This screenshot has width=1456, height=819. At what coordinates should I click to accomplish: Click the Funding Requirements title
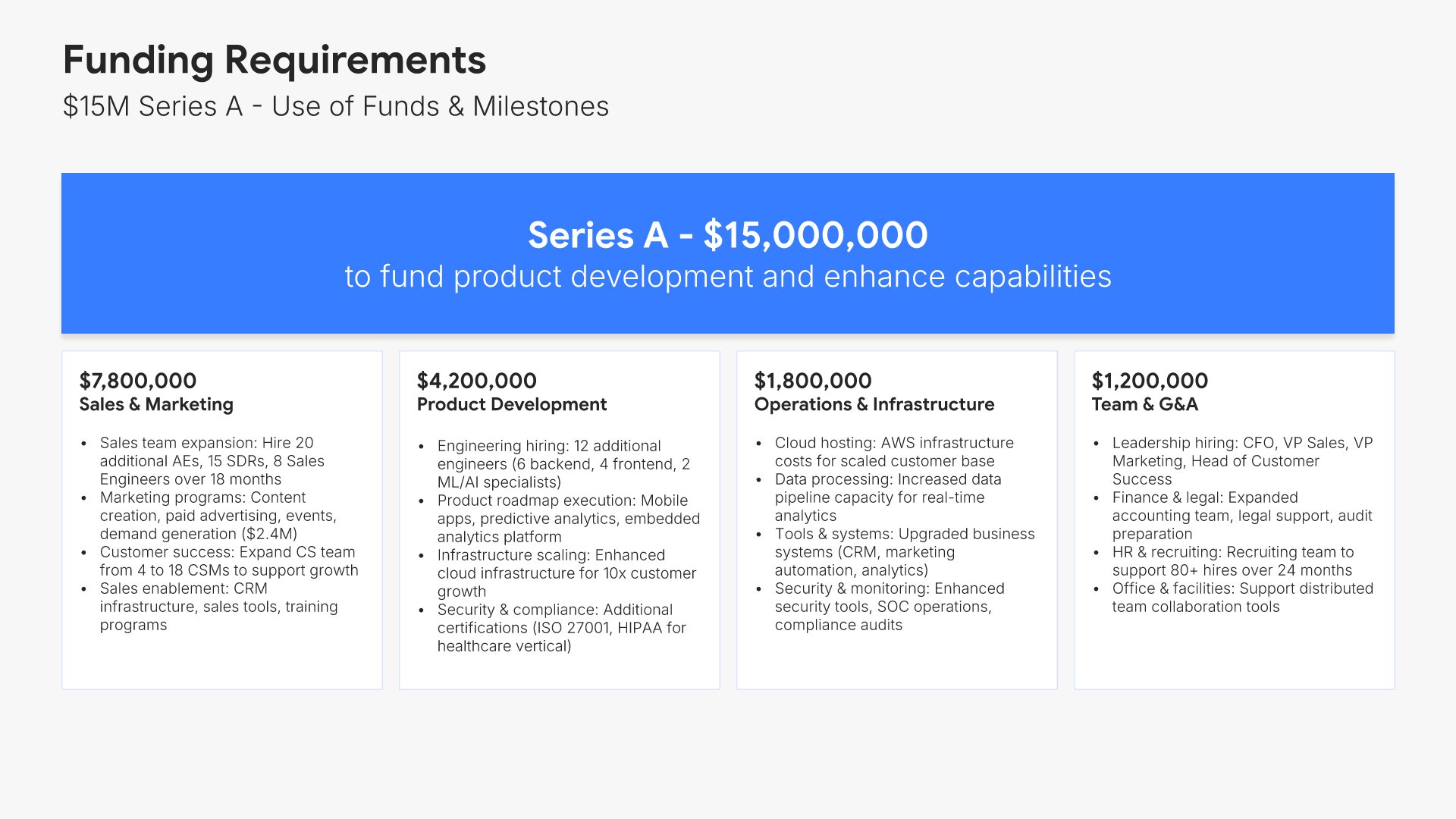point(274,60)
